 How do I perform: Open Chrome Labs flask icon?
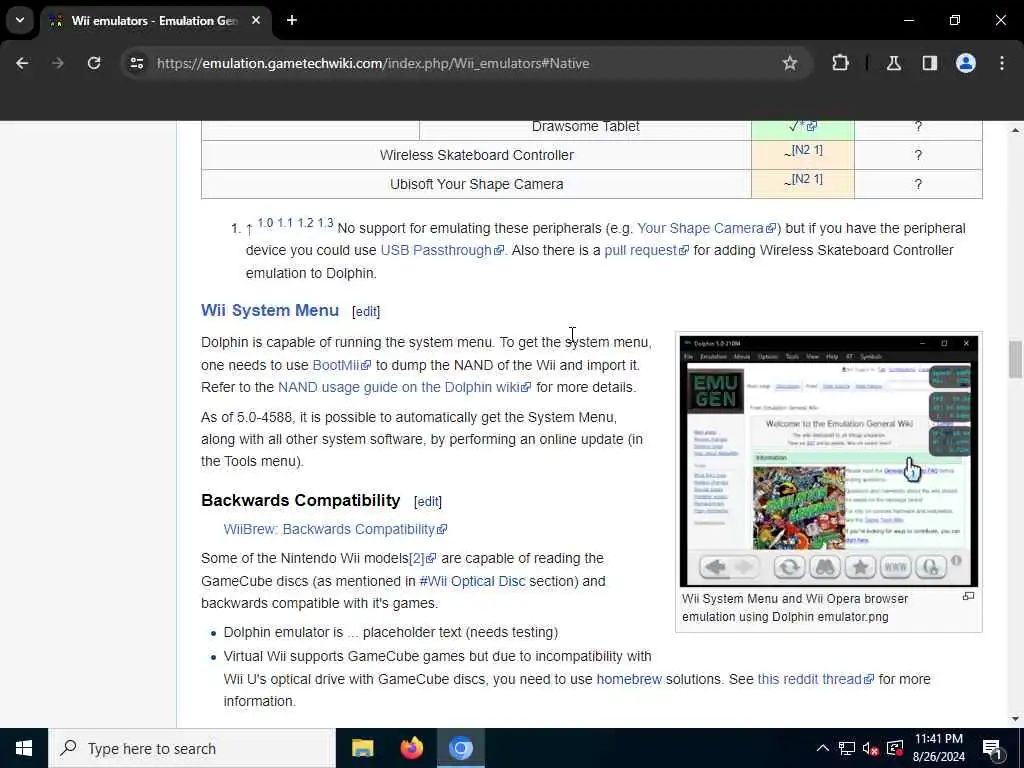coord(893,63)
